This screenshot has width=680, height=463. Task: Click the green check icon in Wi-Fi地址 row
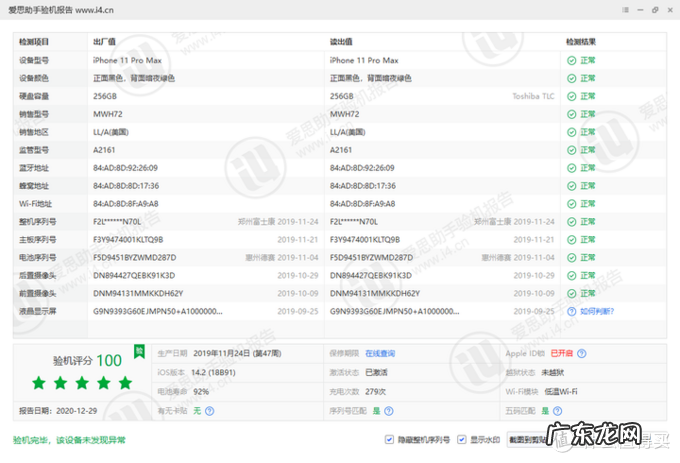[x=572, y=204]
